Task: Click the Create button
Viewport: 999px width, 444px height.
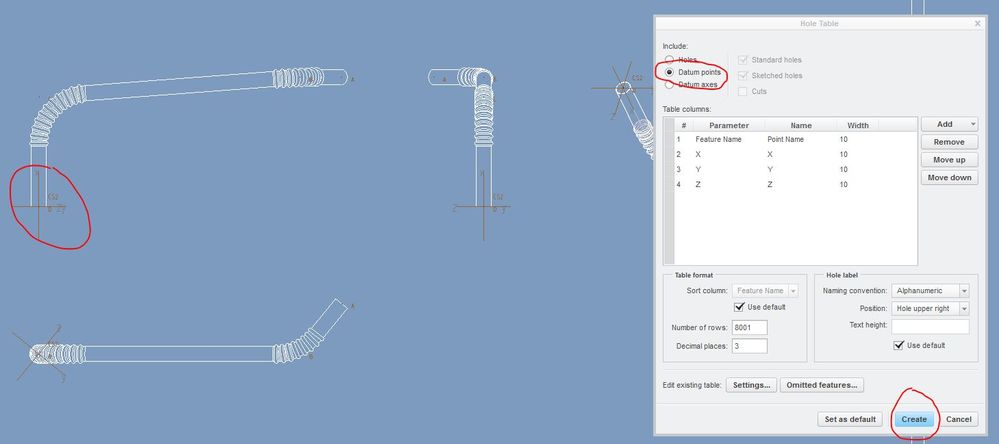Action: [914, 419]
